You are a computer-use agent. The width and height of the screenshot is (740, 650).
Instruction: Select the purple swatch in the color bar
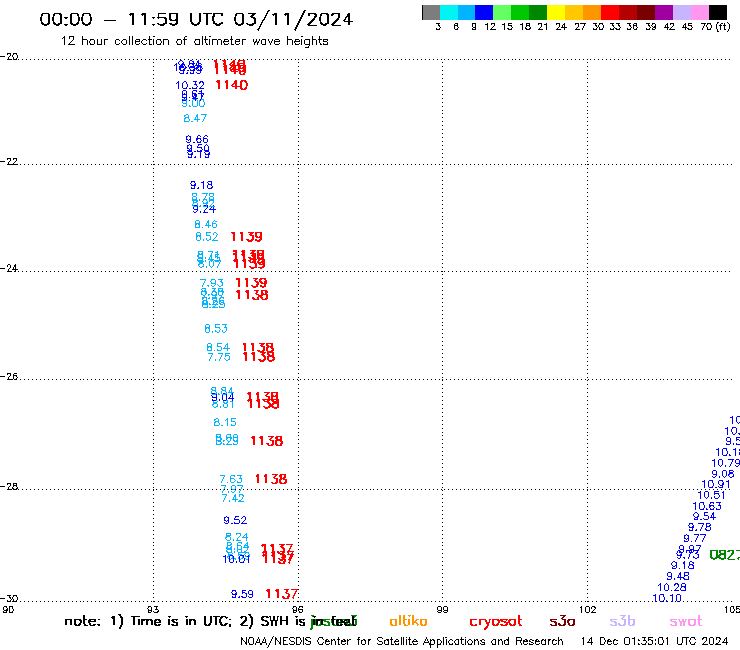coord(664,12)
